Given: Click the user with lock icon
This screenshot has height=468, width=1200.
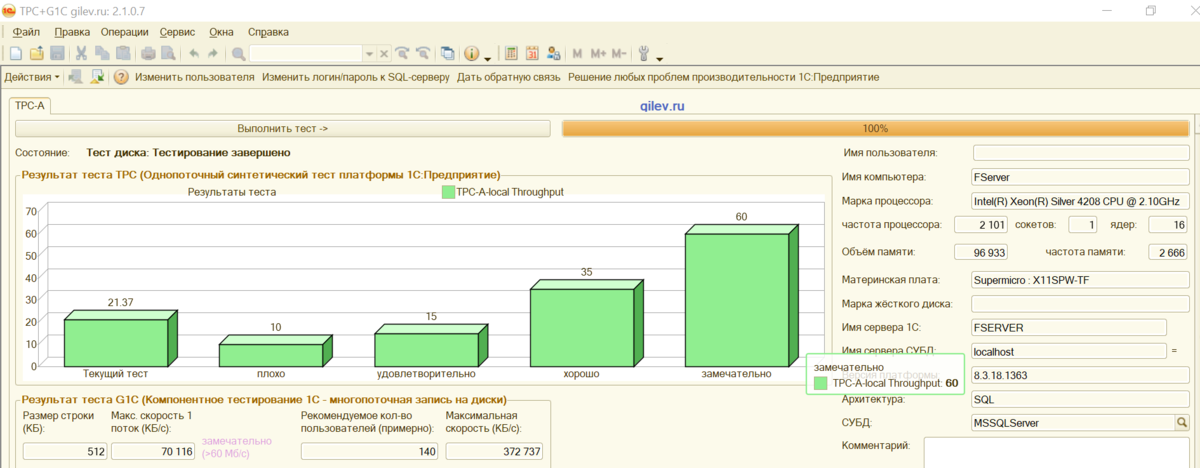Looking at the screenshot, I should click(x=553, y=53).
